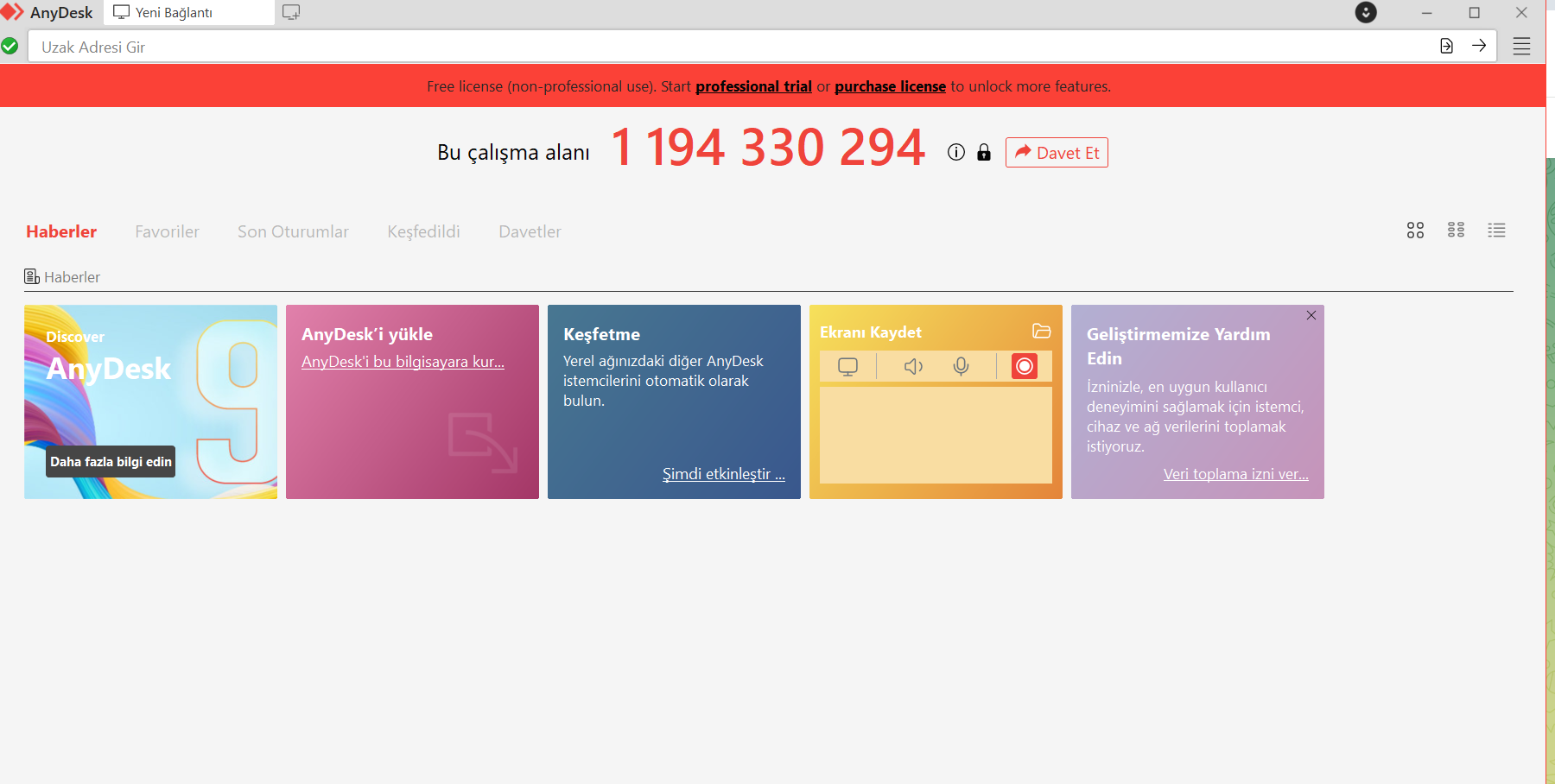Click AnyDesk'i bu bilgisayara kur link
The image size is (1555, 784).
coord(403,362)
